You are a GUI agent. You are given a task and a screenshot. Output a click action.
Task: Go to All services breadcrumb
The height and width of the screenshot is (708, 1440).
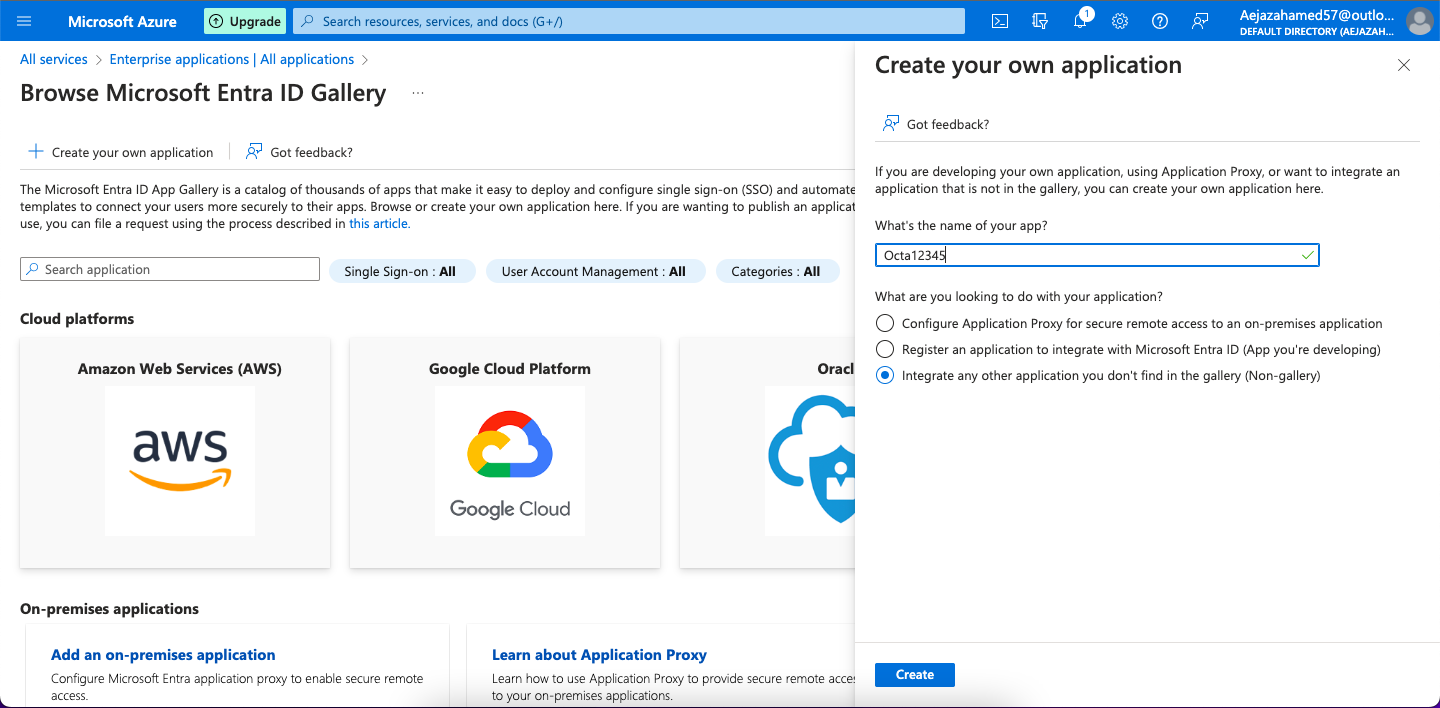[54, 59]
